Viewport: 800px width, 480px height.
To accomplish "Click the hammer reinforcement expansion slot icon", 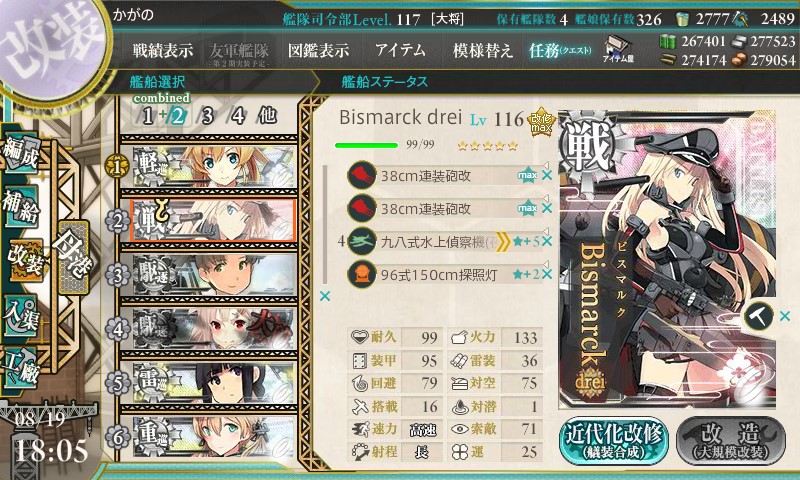I will [x=759, y=316].
